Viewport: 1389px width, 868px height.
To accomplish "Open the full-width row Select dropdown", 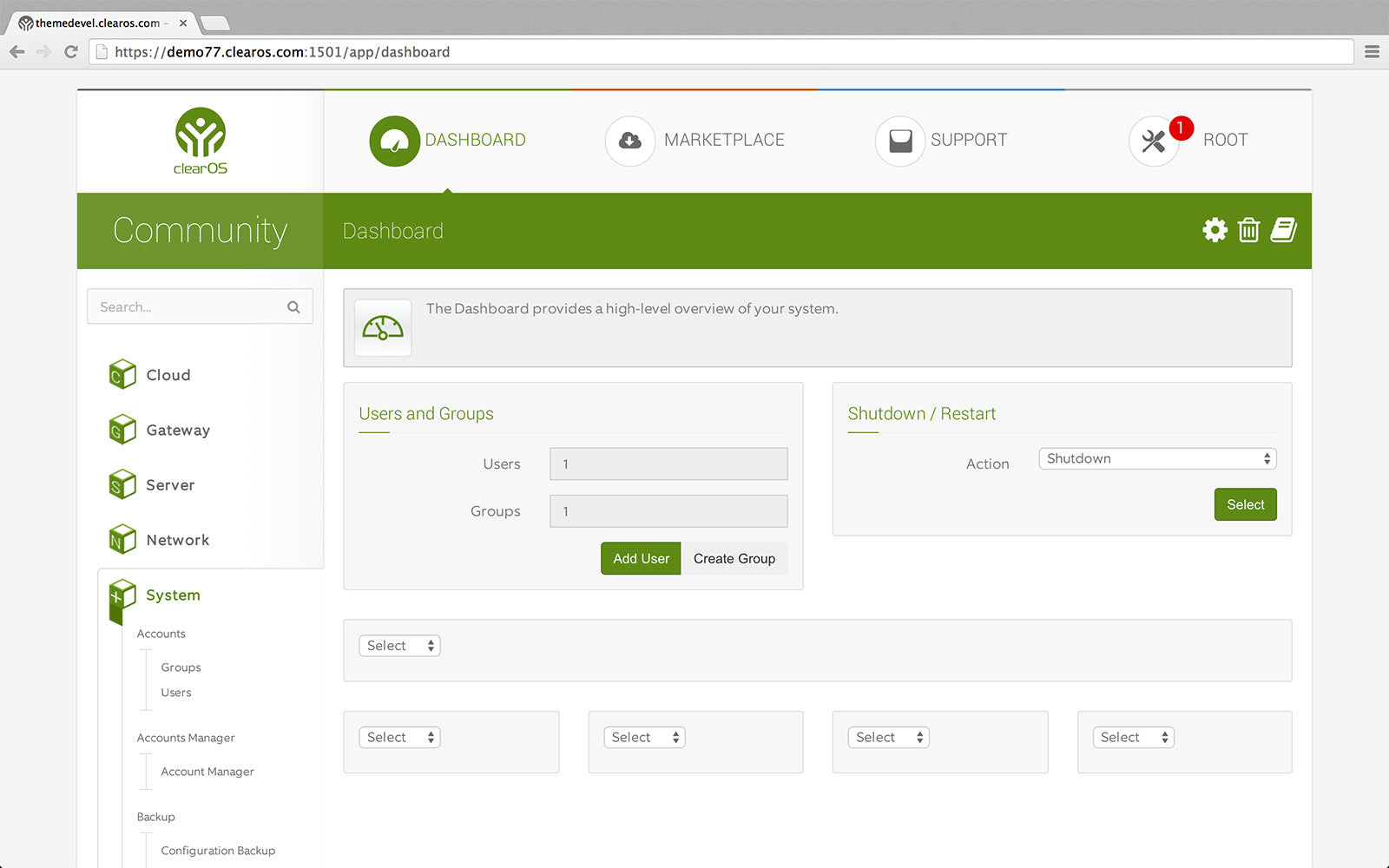I will pos(399,646).
